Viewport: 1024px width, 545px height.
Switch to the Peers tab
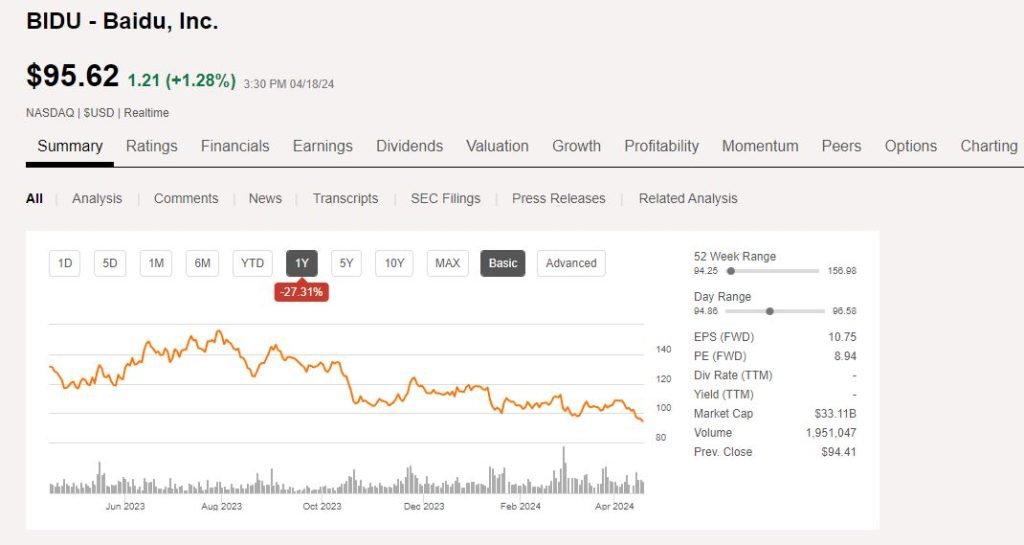point(841,146)
